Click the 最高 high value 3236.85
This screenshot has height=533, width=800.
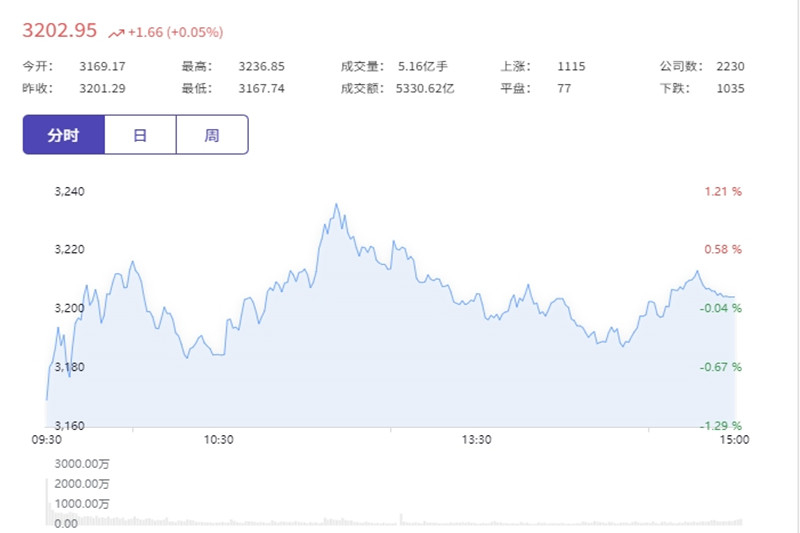tap(261, 67)
